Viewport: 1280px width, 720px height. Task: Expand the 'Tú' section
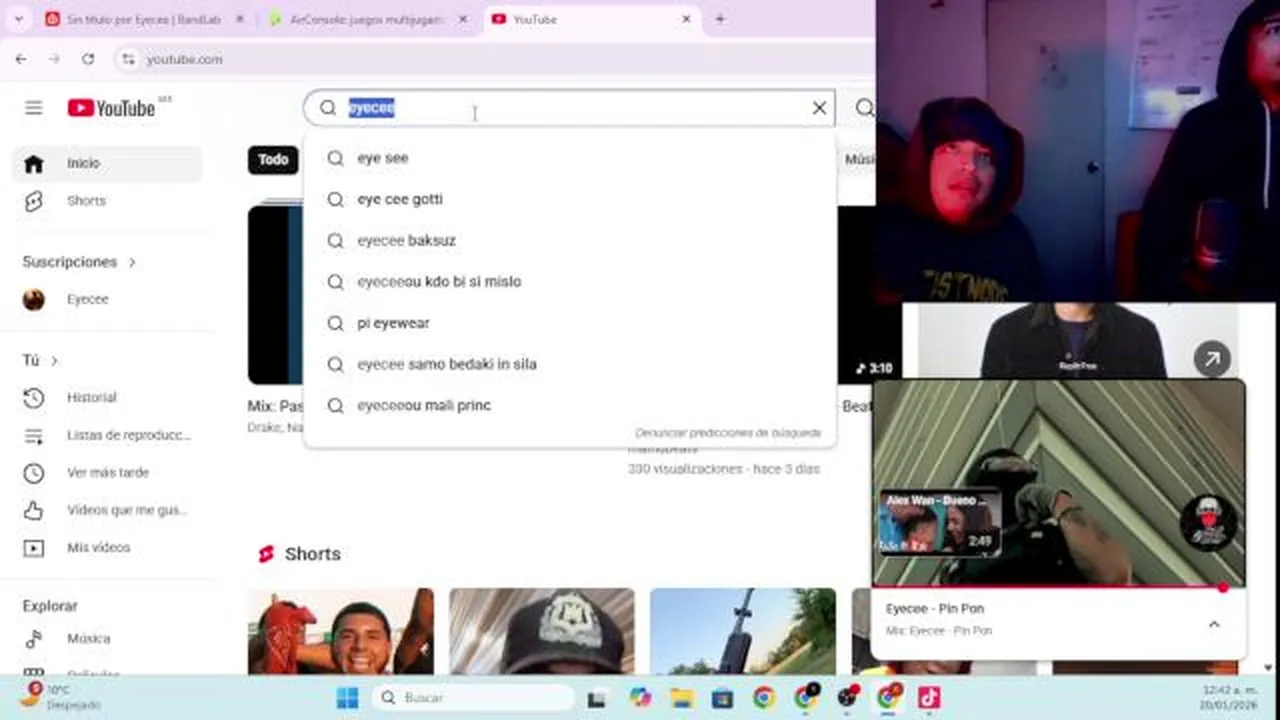40,360
